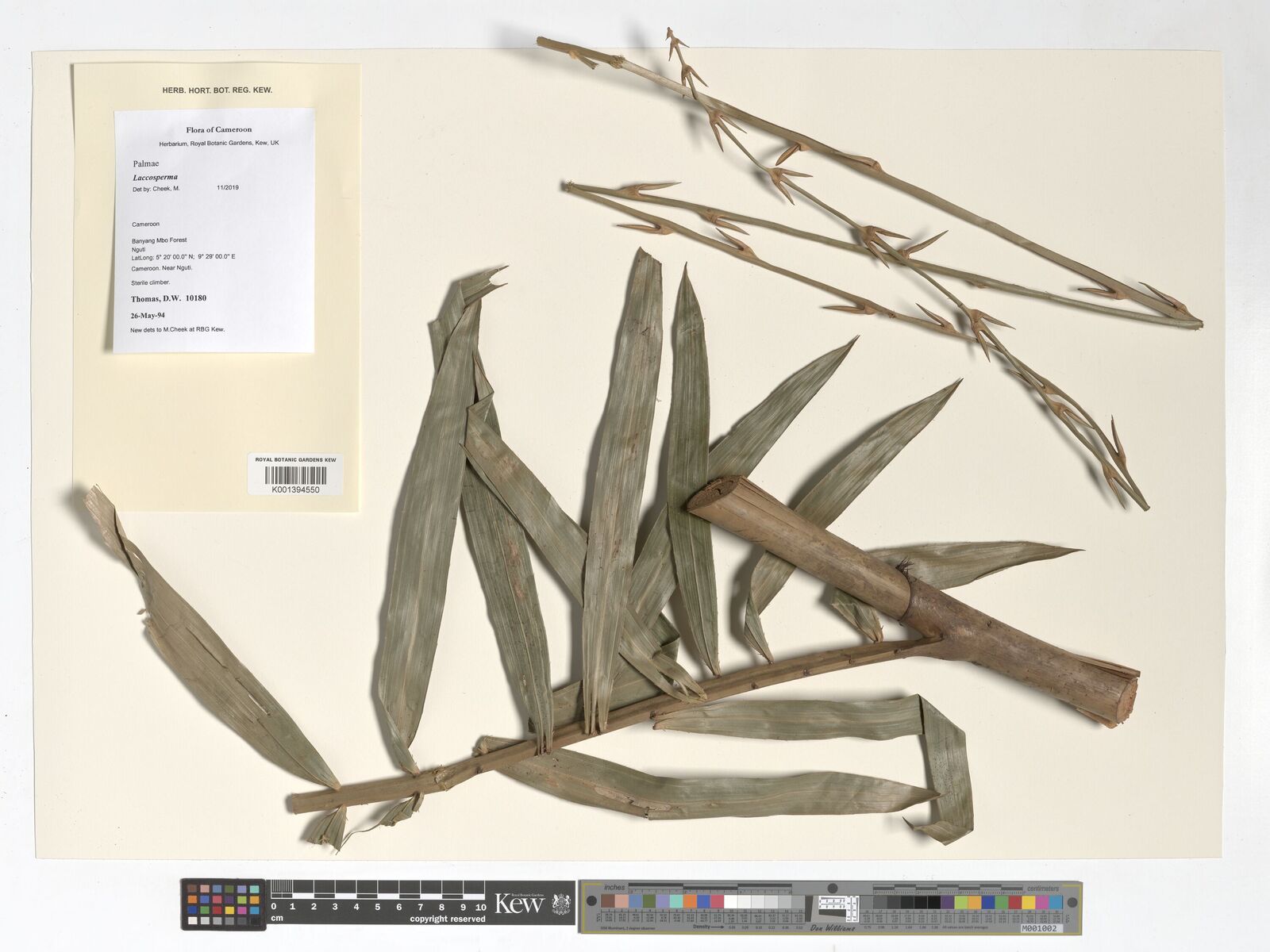Select the 'Laccosperma' genus name
Image resolution: width=1270 pixels, height=952 pixels.
point(156,178)
